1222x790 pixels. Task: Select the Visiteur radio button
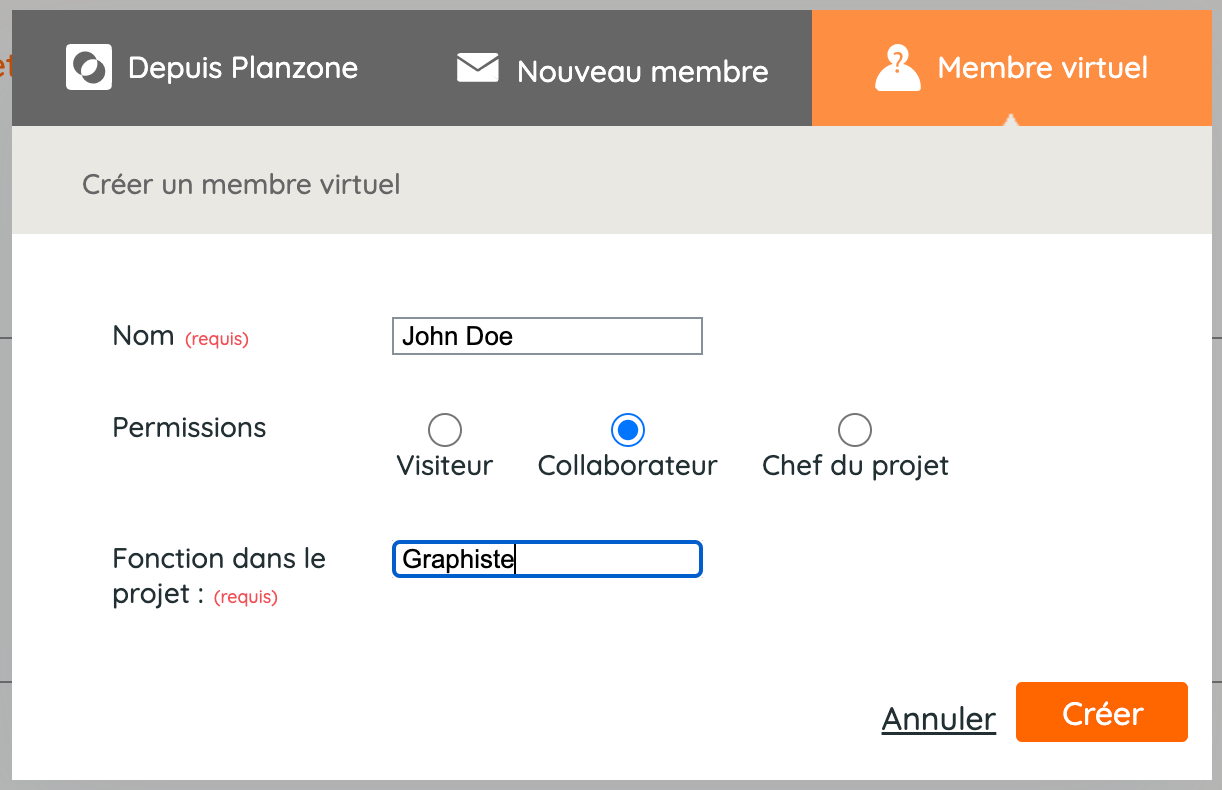tap(444, 430)
